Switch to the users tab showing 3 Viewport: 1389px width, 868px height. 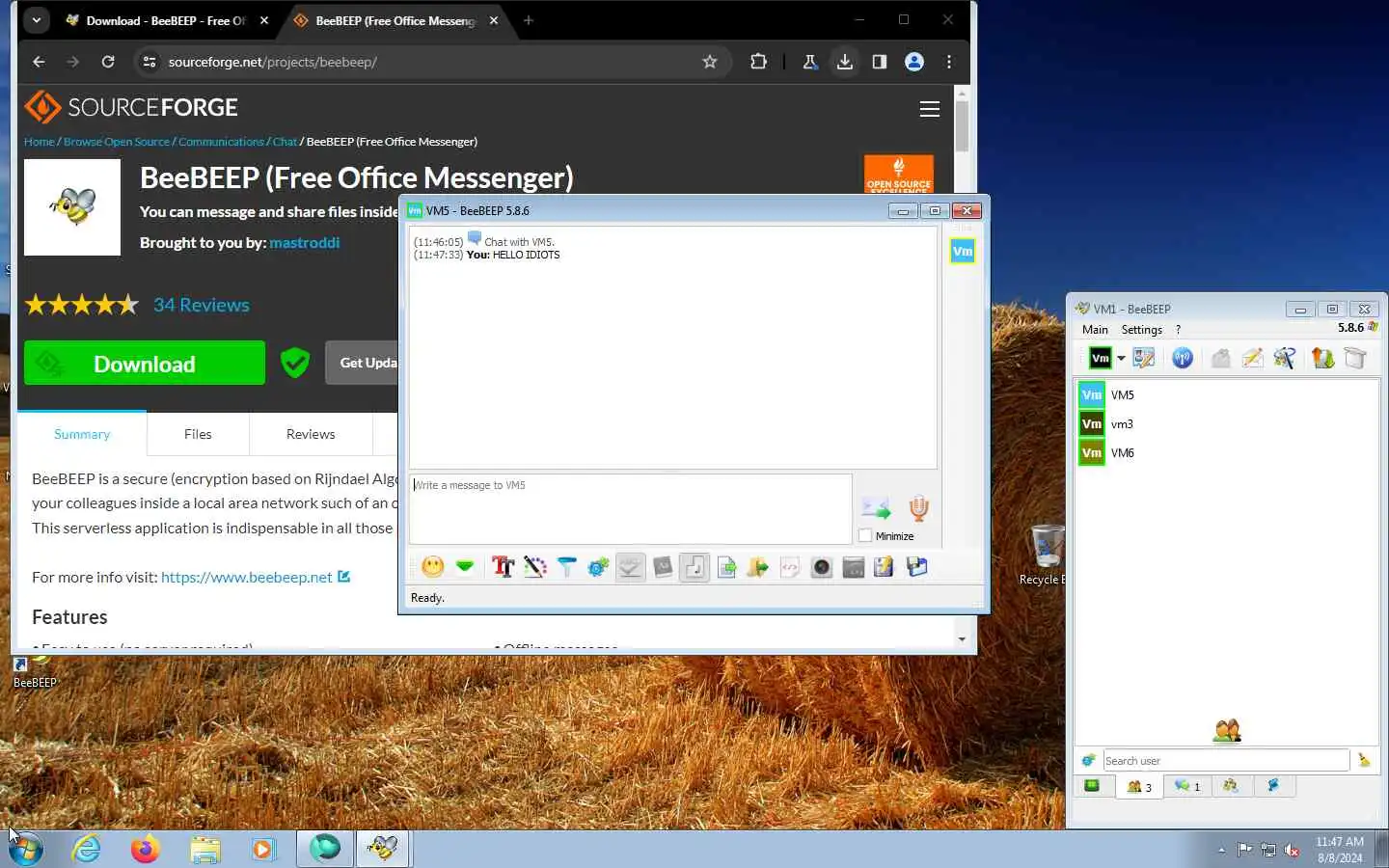[x=1139, y=786]
